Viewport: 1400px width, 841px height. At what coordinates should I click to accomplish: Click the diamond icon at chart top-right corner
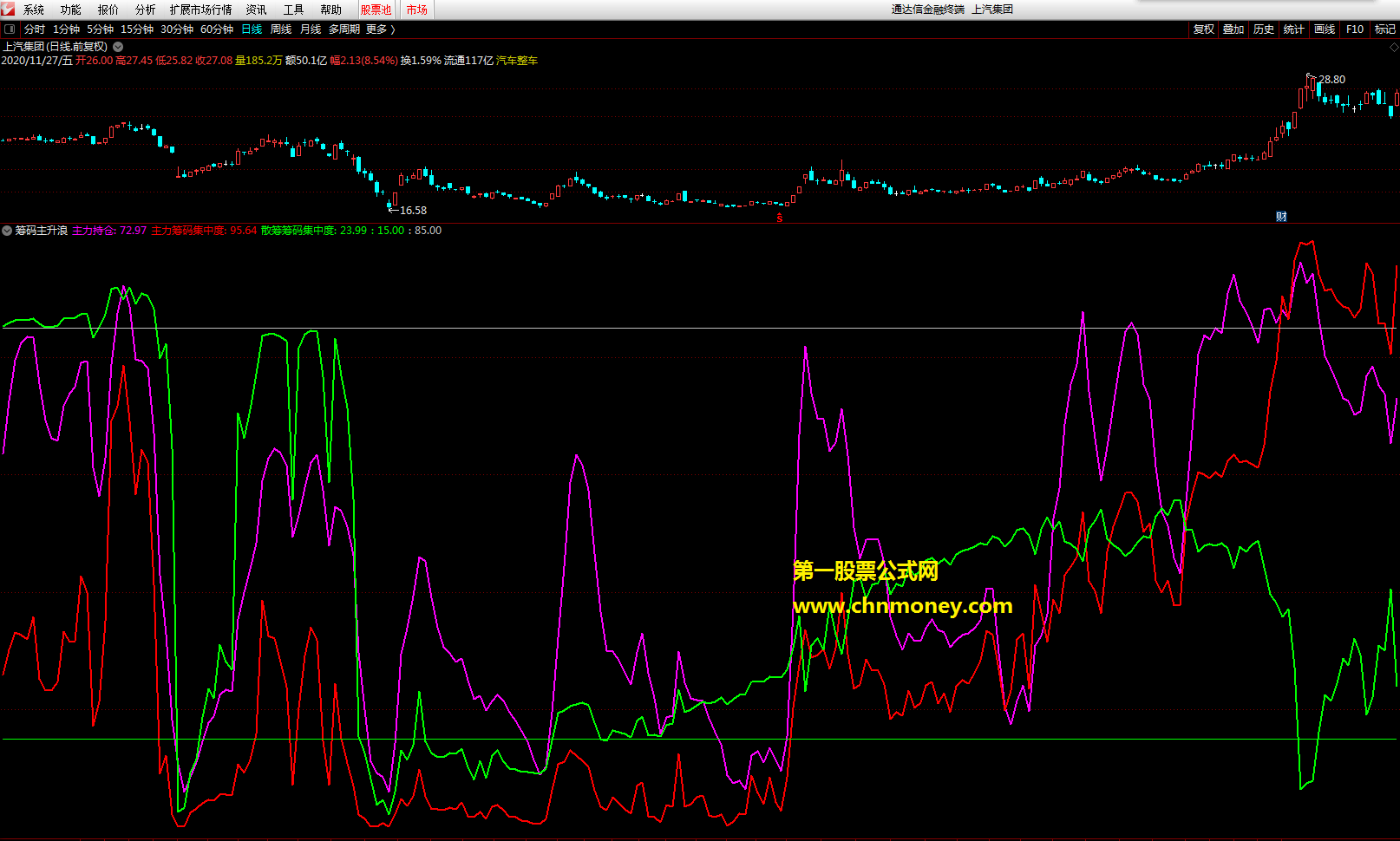pyautogui.click(x=1394, y=47)
